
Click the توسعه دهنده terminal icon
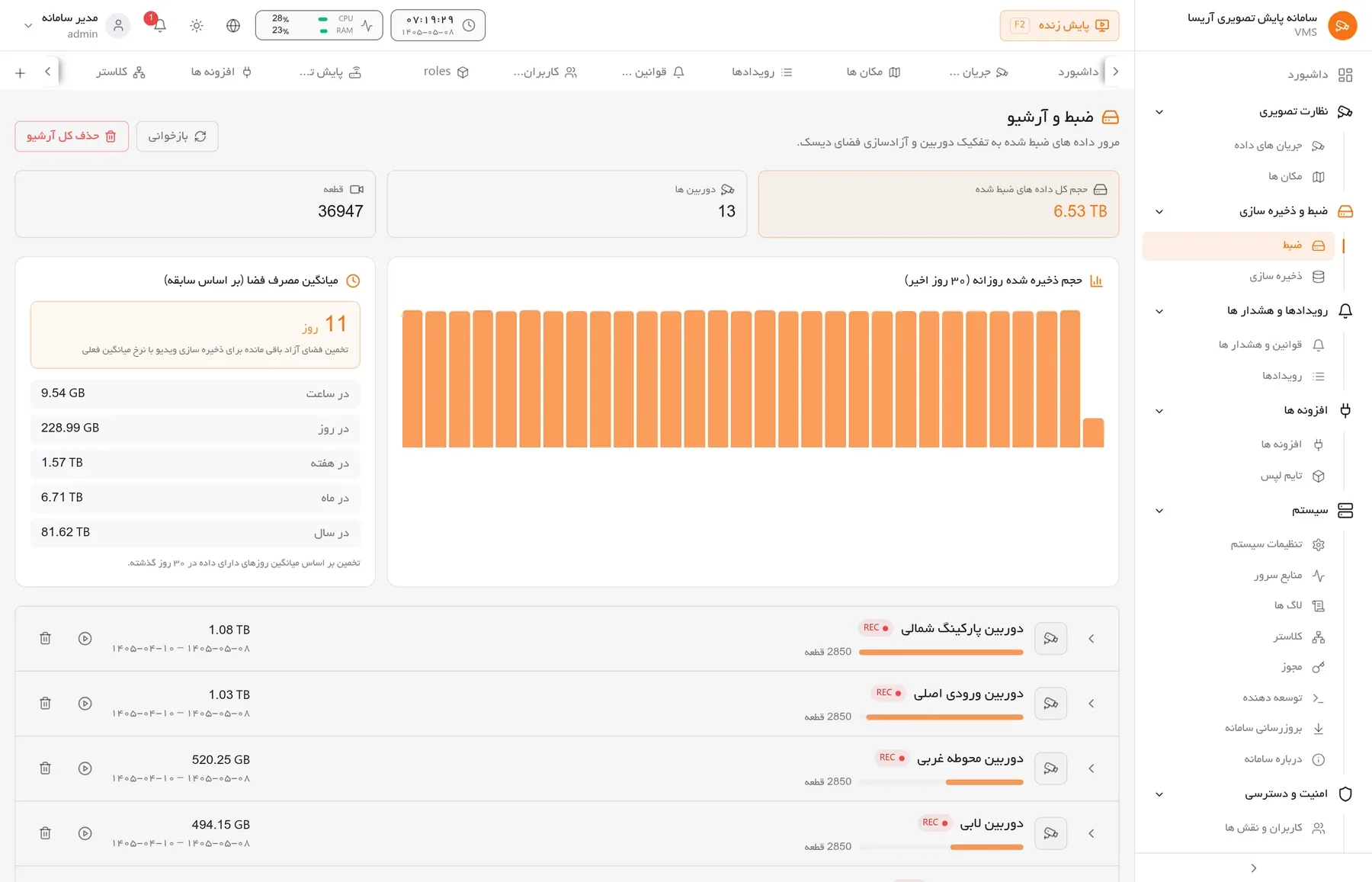click(x=1319, y=698)
